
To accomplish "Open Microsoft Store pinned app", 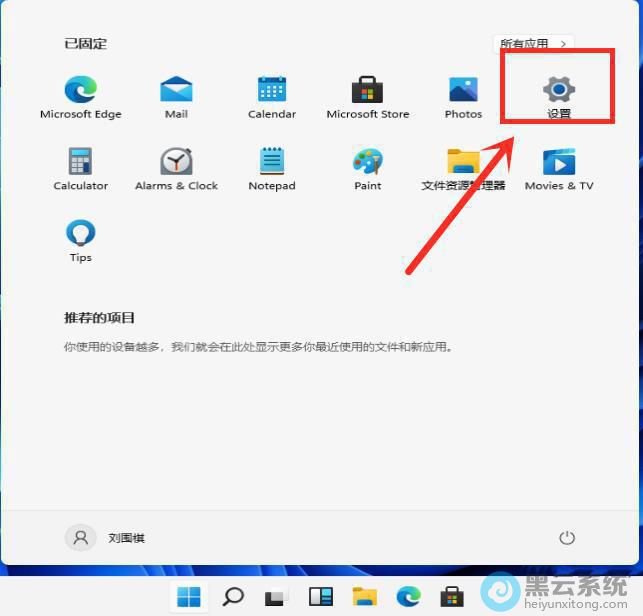I will point(367,91).
